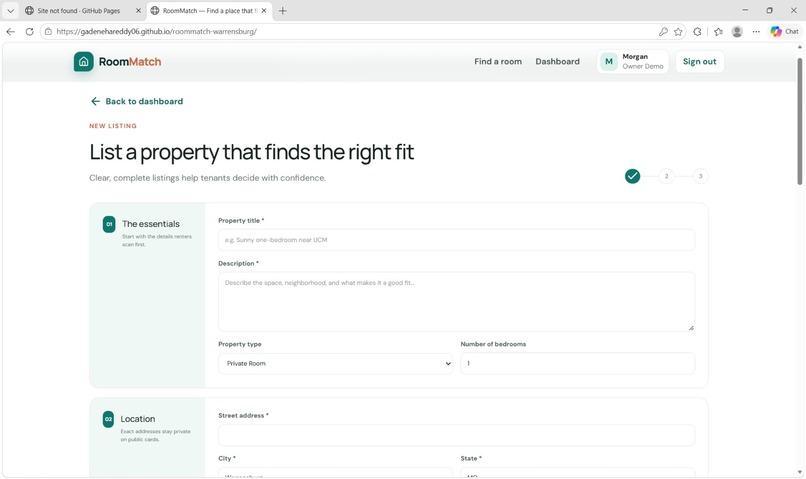Open the Property type dropdown
The width and height of the screenshot is (806, 479).
point(335,363)
